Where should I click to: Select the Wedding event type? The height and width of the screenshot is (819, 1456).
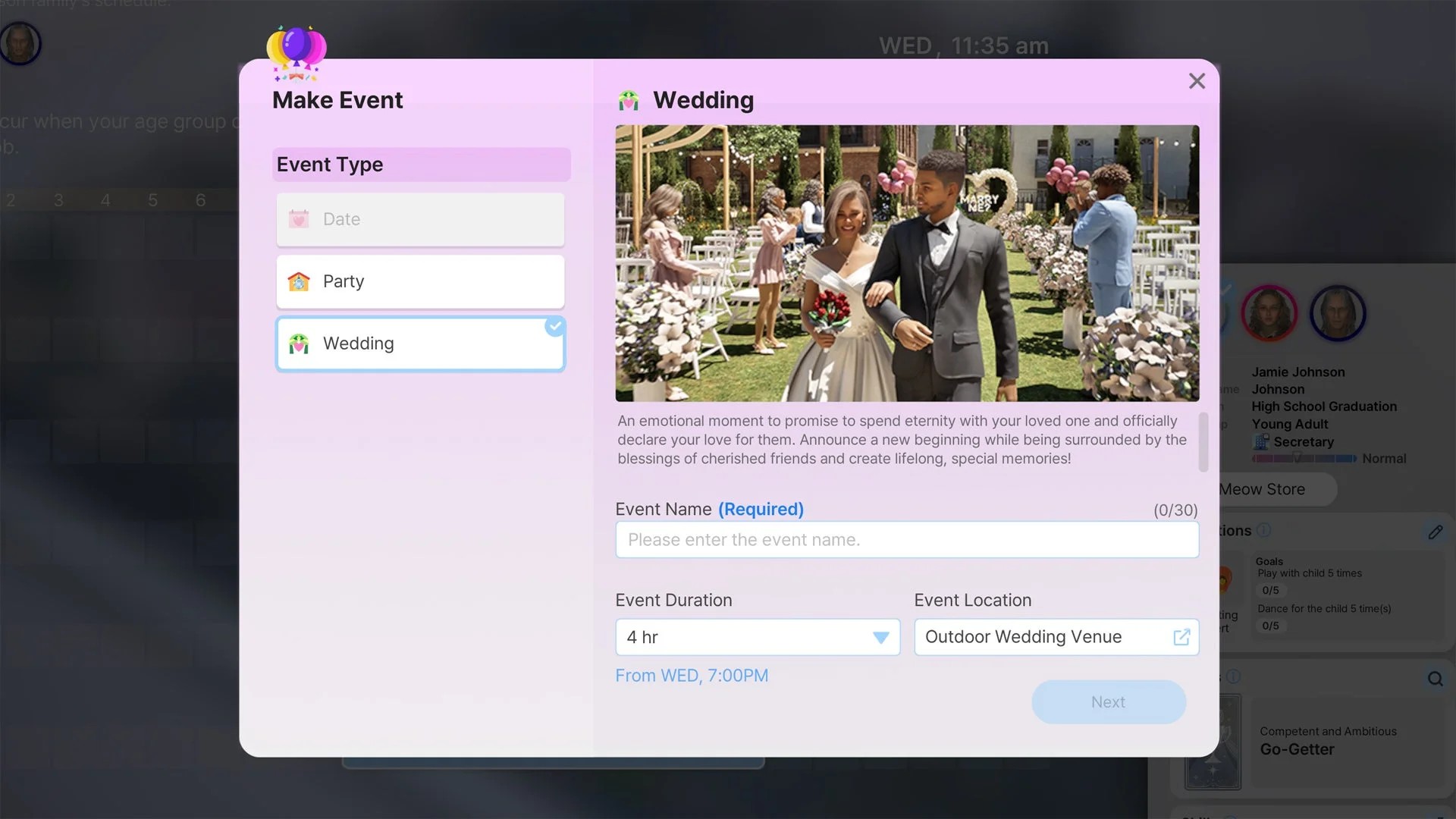pyautogui.click(x=420, y=344)
